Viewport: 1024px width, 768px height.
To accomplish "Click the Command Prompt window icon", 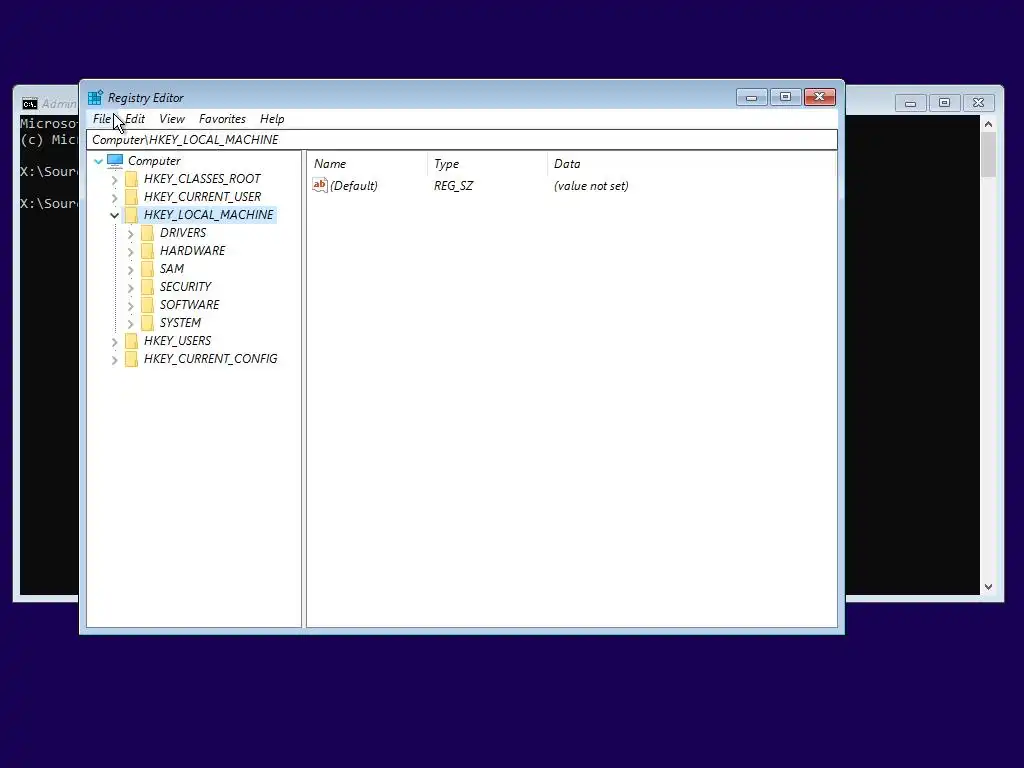I will pos(29,104).
